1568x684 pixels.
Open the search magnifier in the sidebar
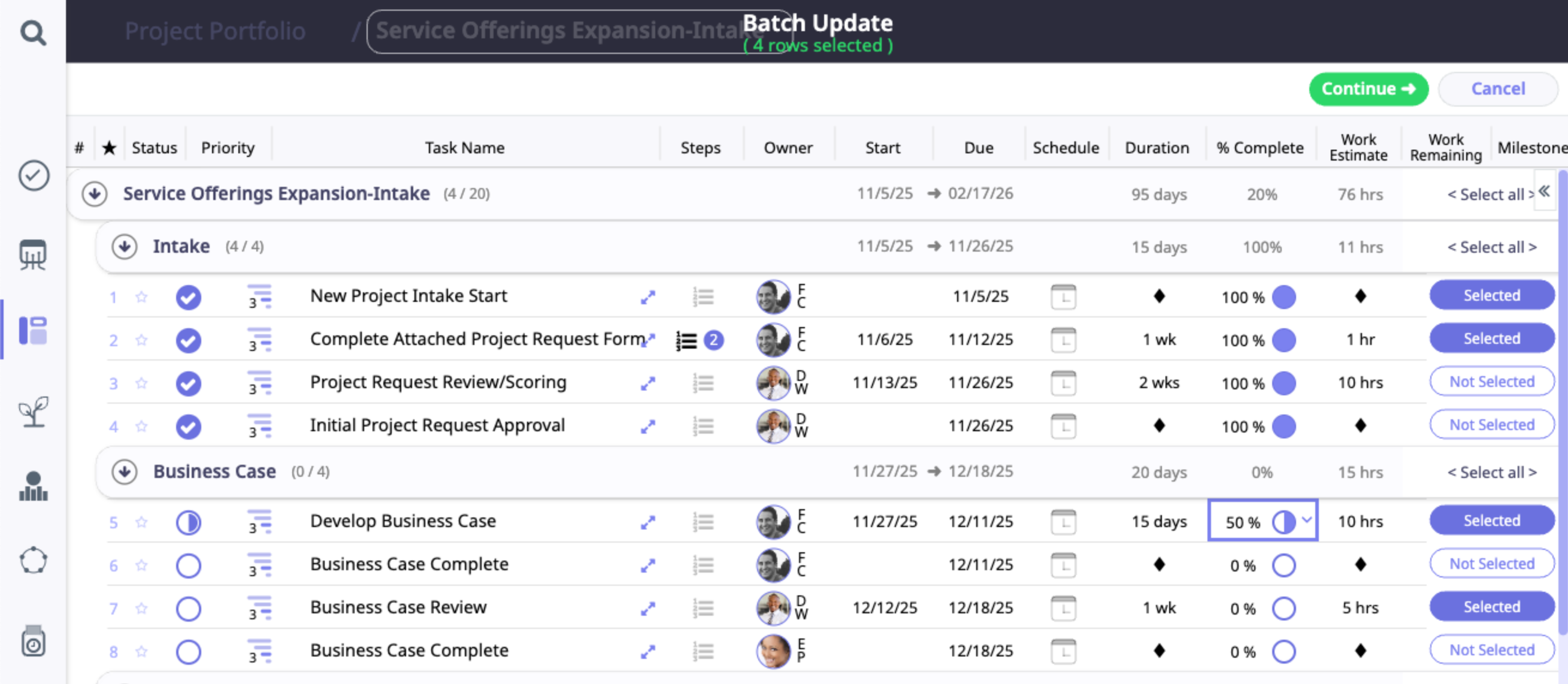pos(33,33)
